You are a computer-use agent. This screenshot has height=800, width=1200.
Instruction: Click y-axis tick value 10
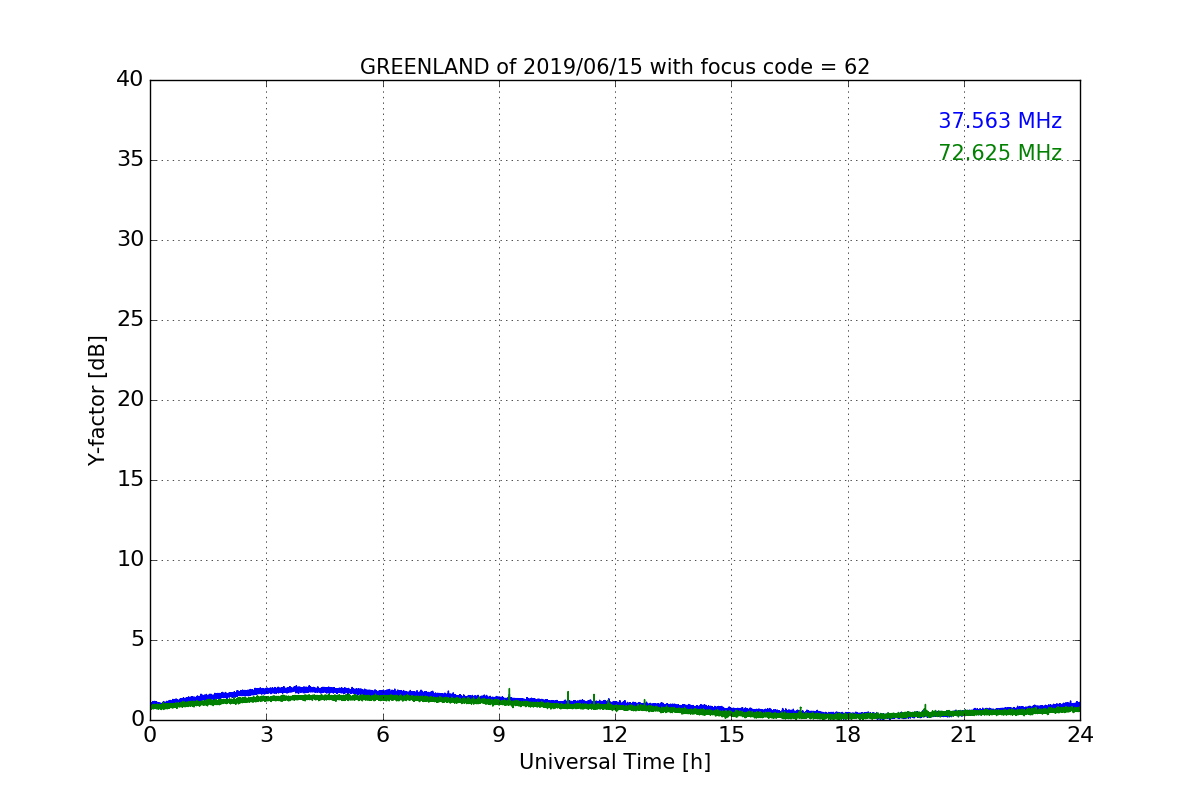(130, 560)
